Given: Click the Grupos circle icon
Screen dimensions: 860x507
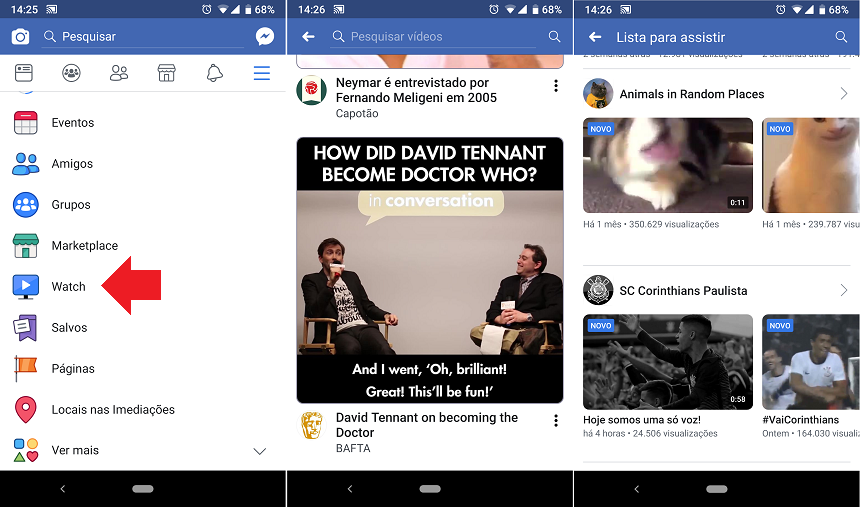Looking at the screenshot, I should click(25, 205).
